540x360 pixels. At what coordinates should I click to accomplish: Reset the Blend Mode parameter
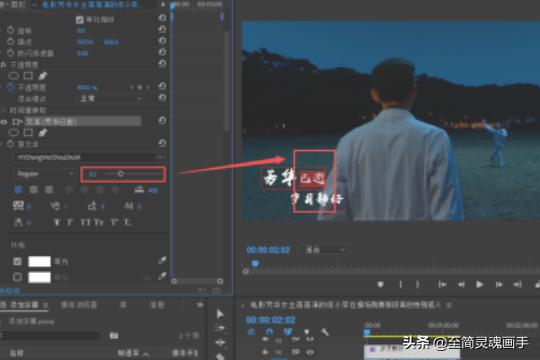point(162,98)
